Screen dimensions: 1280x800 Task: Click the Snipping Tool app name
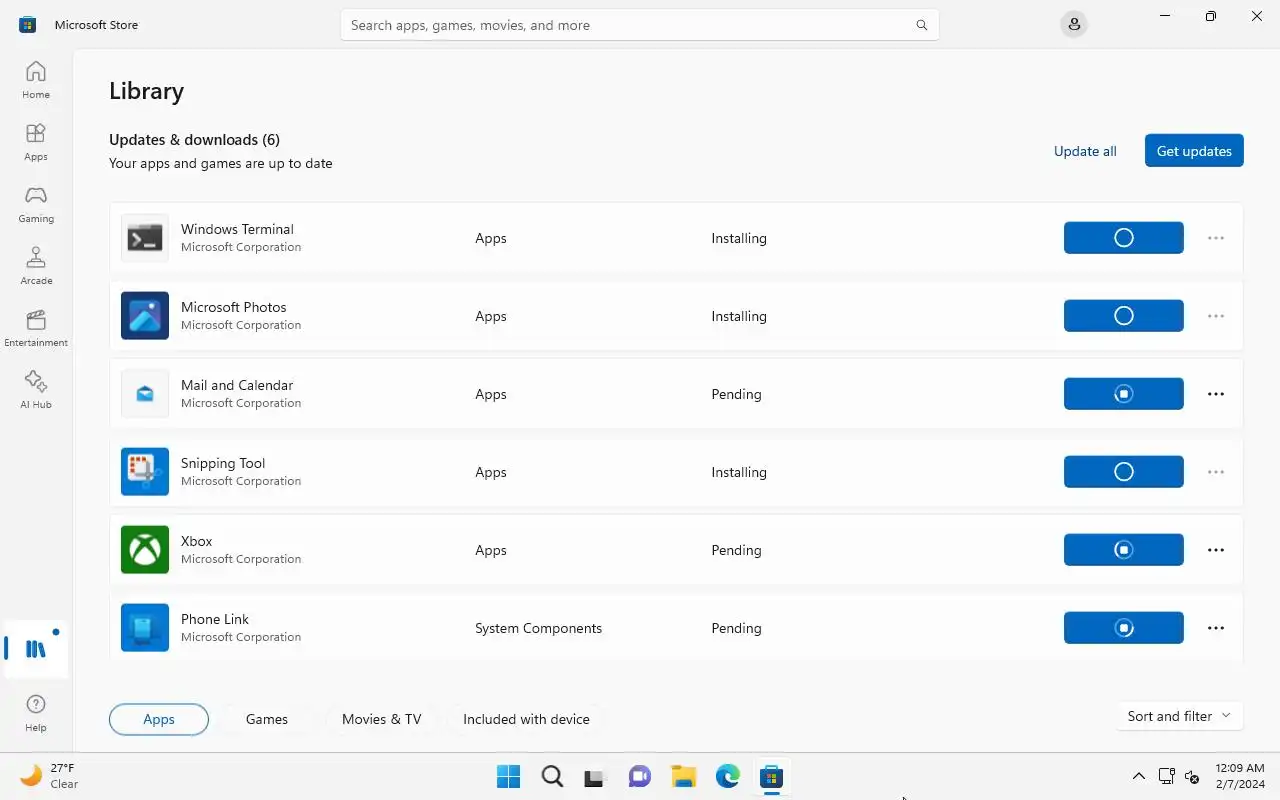[223, 463]
